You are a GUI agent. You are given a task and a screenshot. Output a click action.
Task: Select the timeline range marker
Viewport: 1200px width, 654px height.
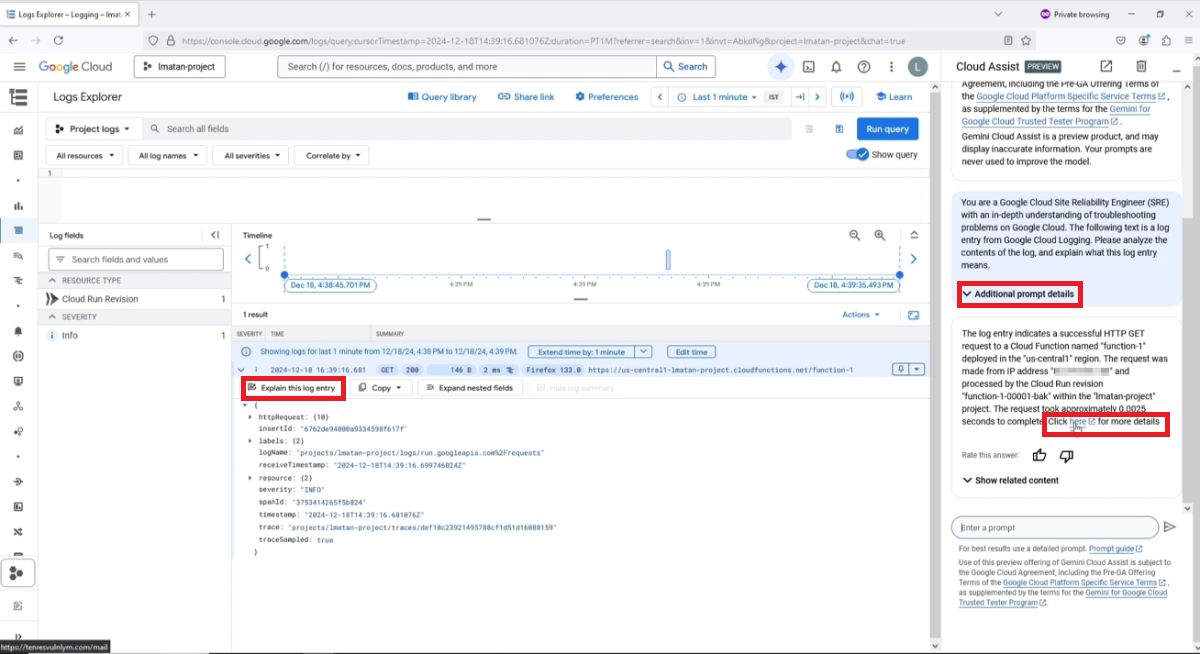coord(666,258)
